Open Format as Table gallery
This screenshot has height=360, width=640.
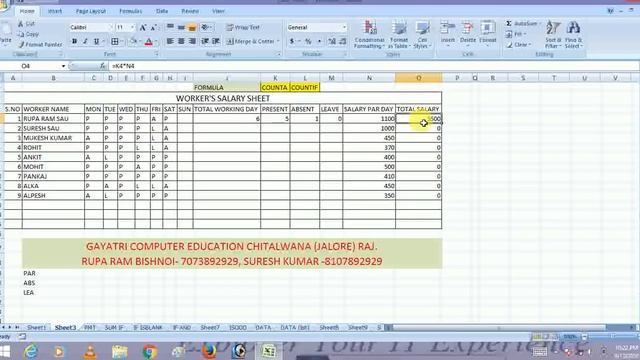(399, 35)
